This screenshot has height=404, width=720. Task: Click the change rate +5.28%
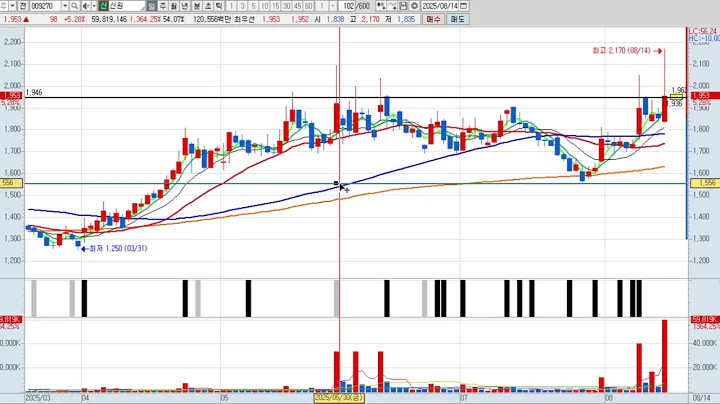click(75, 19)
